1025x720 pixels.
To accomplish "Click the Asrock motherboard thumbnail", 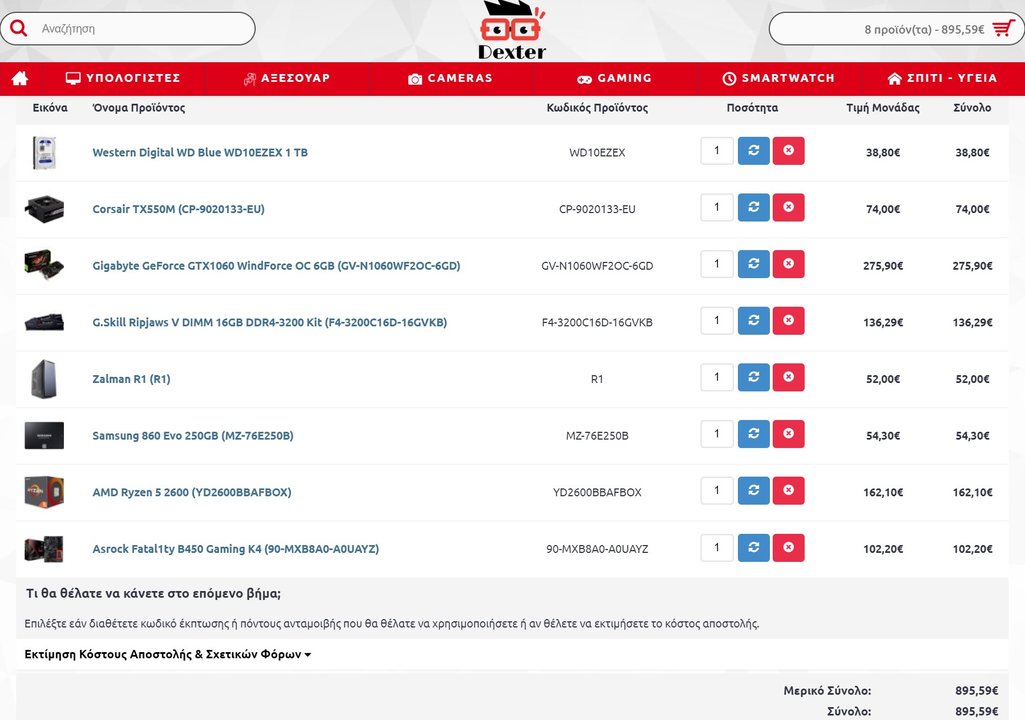I will point(44,549).
